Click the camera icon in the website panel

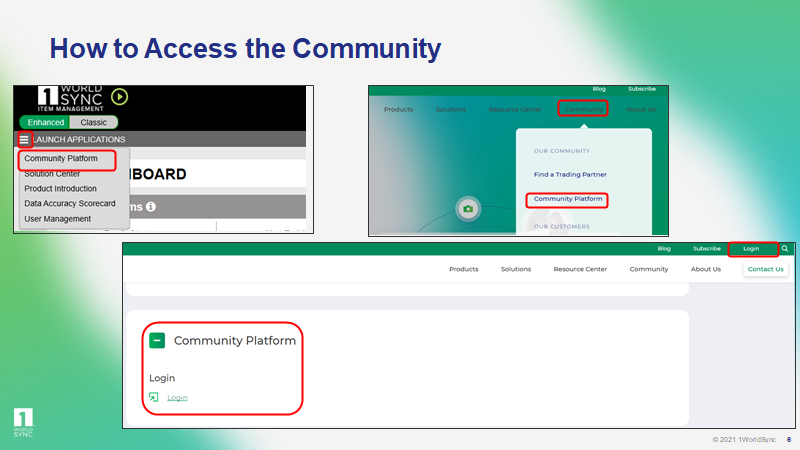point(468,209)
